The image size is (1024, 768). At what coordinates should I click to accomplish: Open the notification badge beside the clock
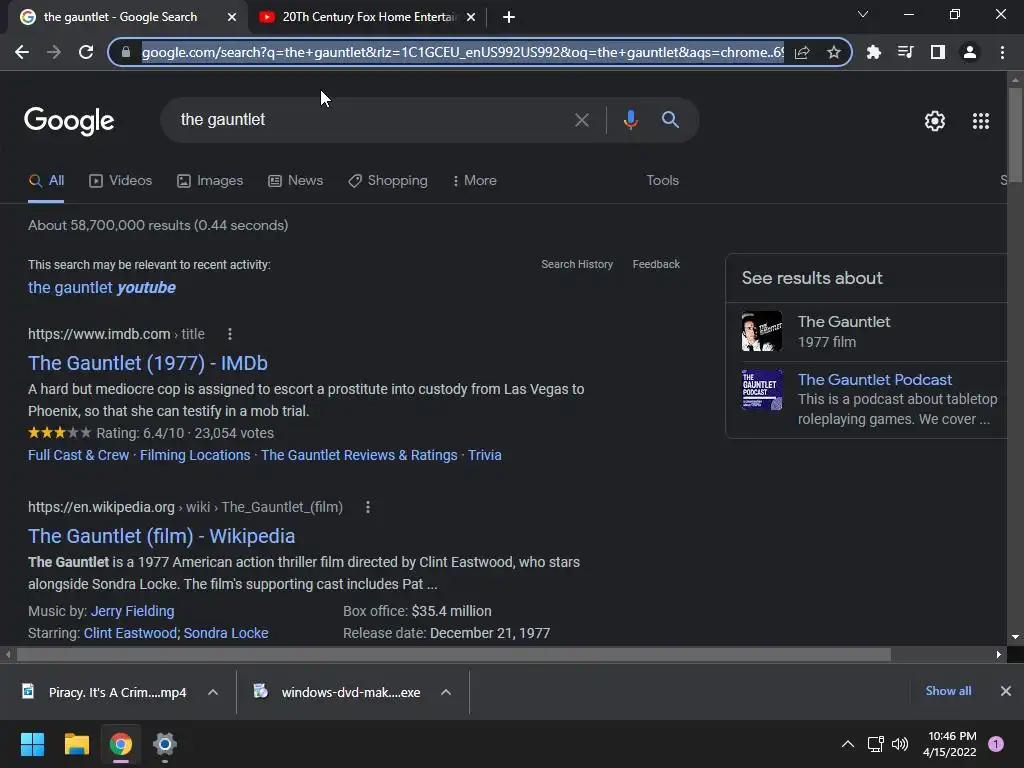click(x=996, y=744)
